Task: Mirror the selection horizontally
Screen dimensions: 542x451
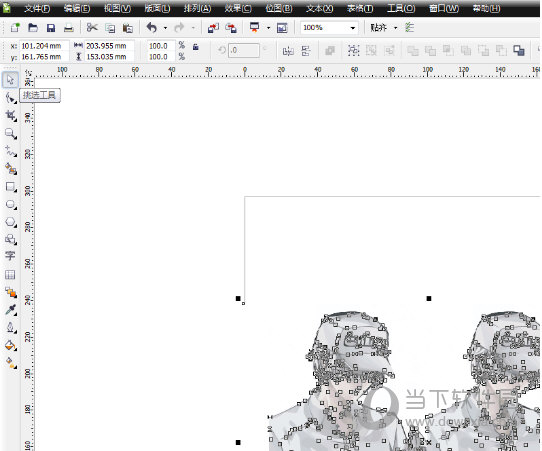Action: 288,51
